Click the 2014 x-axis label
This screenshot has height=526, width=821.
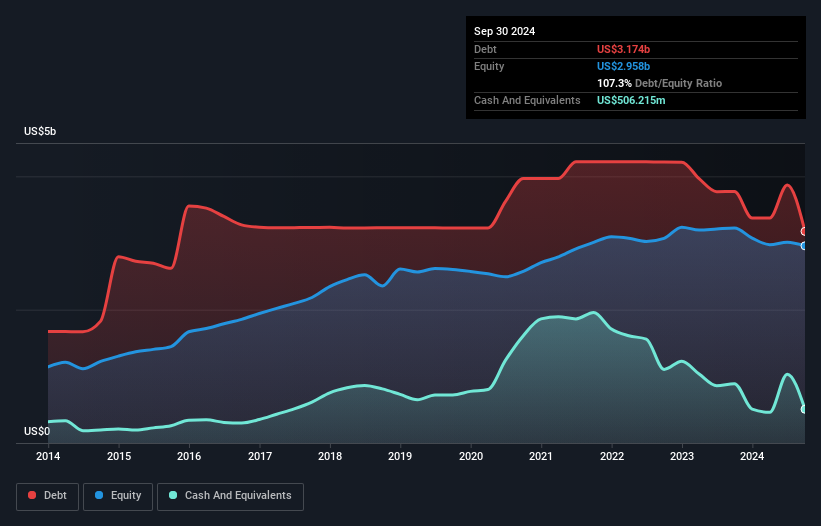[48, 456]
